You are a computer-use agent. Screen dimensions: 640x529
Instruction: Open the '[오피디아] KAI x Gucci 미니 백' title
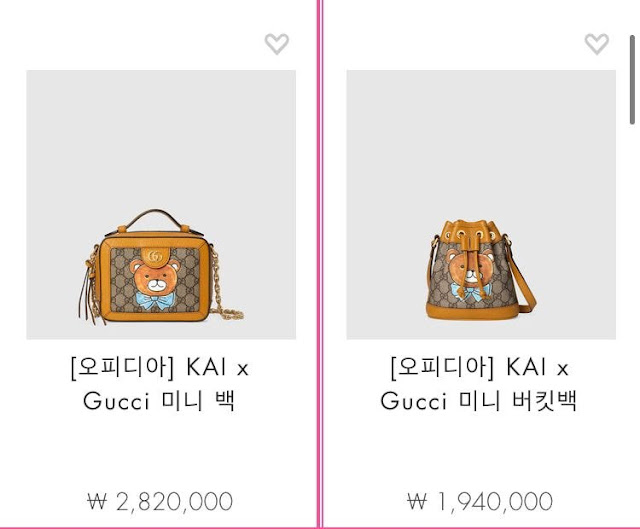[160, 384]
